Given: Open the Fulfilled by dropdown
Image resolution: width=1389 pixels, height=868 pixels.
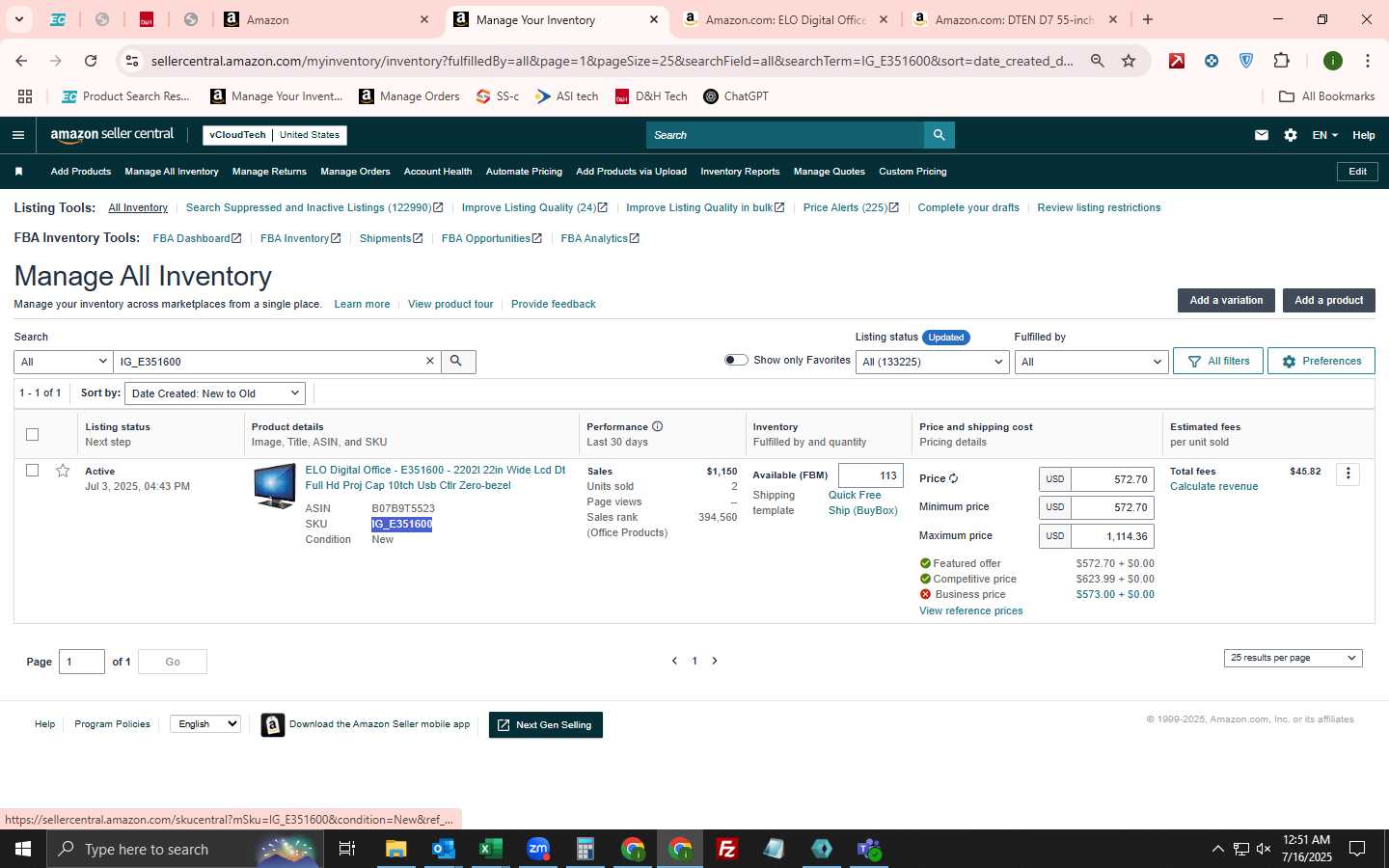Looking at the screenshot, I should tap(1091, 362).
